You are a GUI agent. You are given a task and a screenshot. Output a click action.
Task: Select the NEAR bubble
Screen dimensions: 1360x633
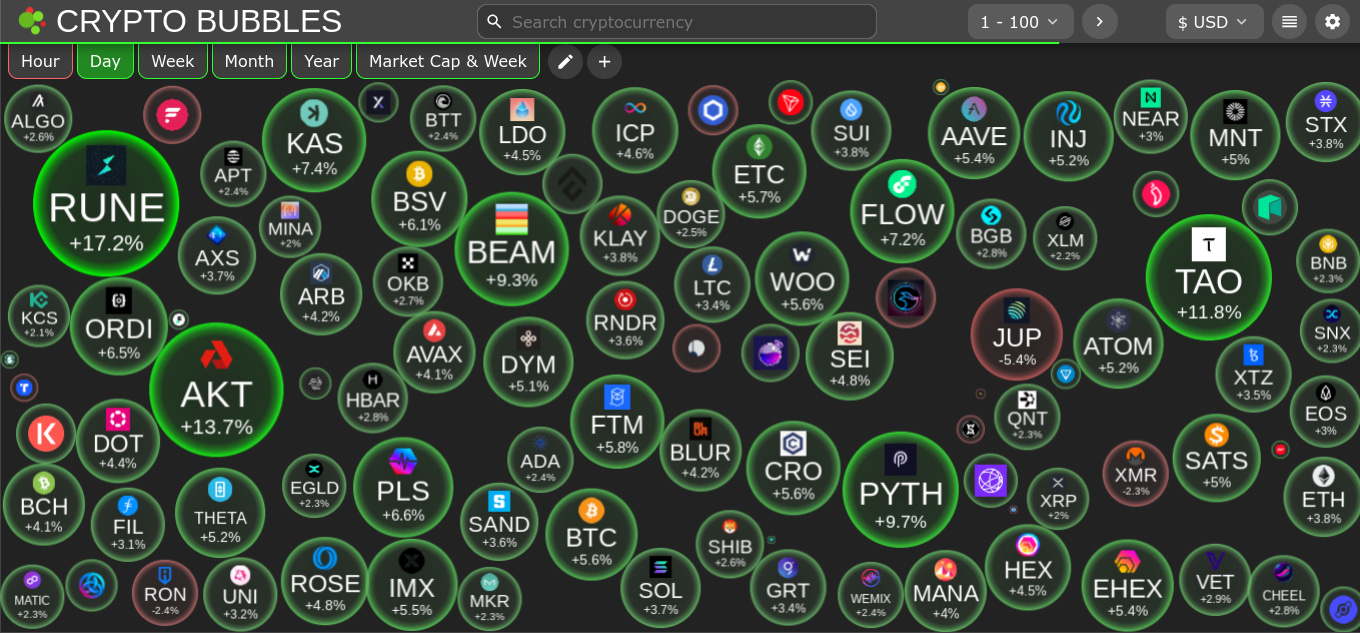(1151, 116)
